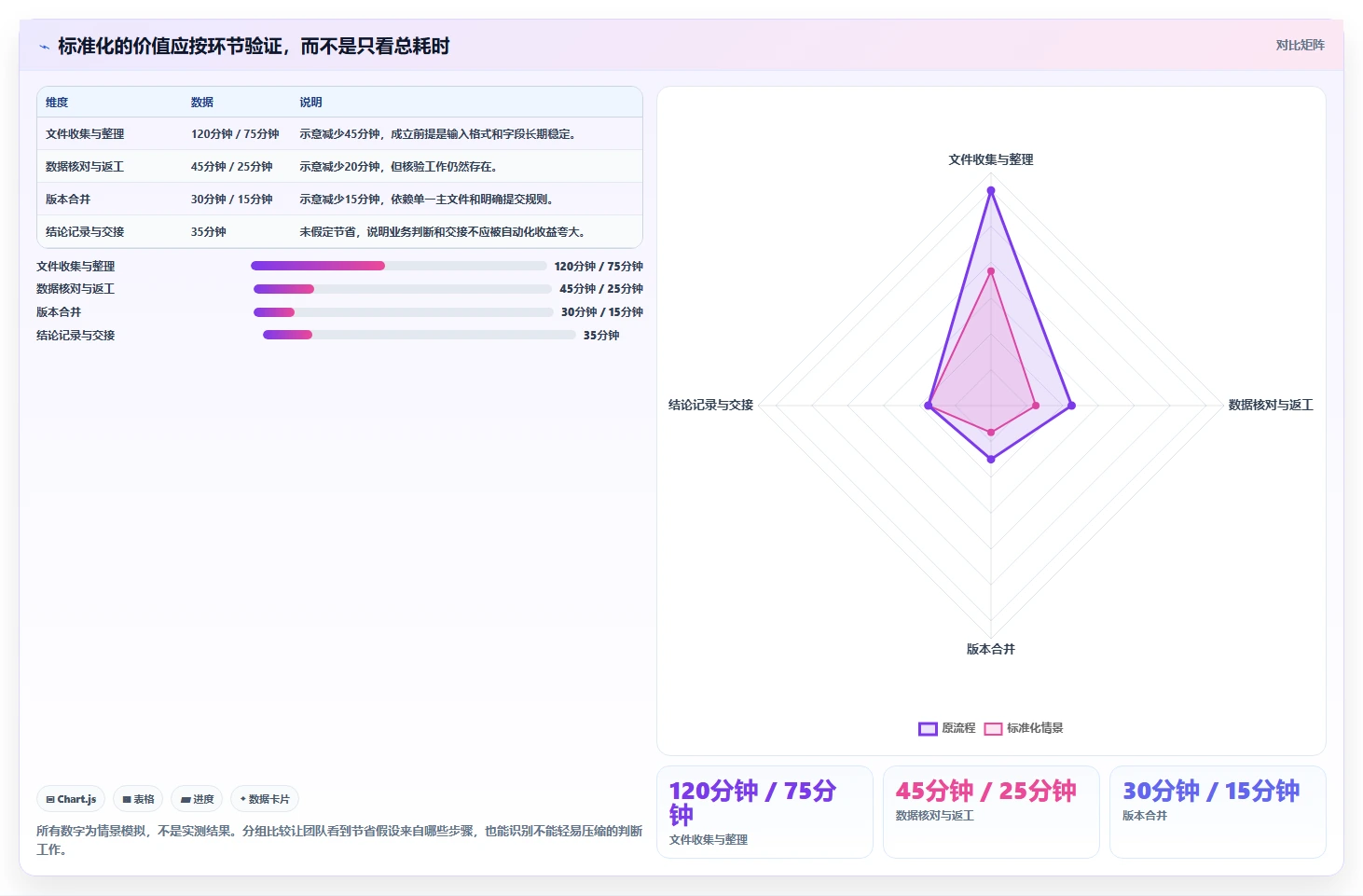
Task: Open the 45分钟 / 25分钟 data card
Action: (x=991, y=812)
